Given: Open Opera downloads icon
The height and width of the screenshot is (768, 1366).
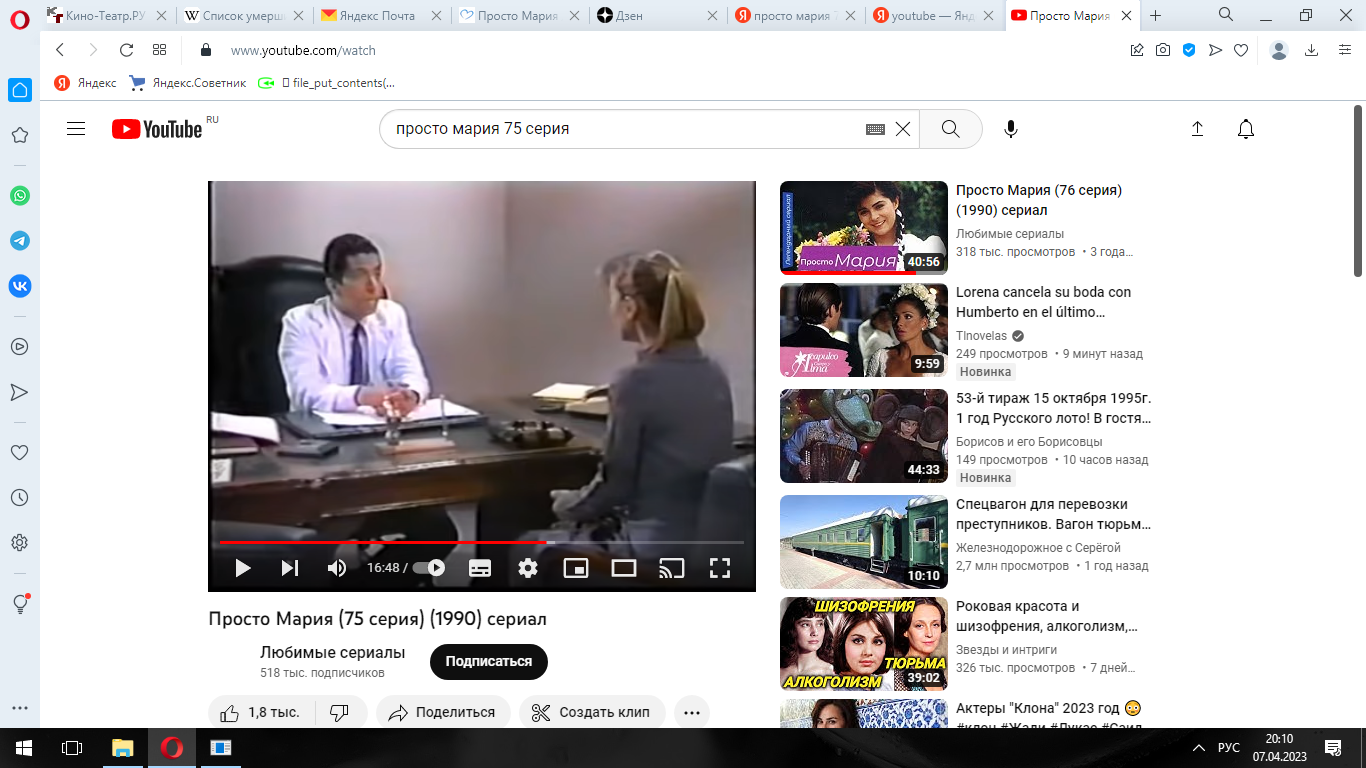Looking at the screenshot, I should click(x=1312, y=50).
